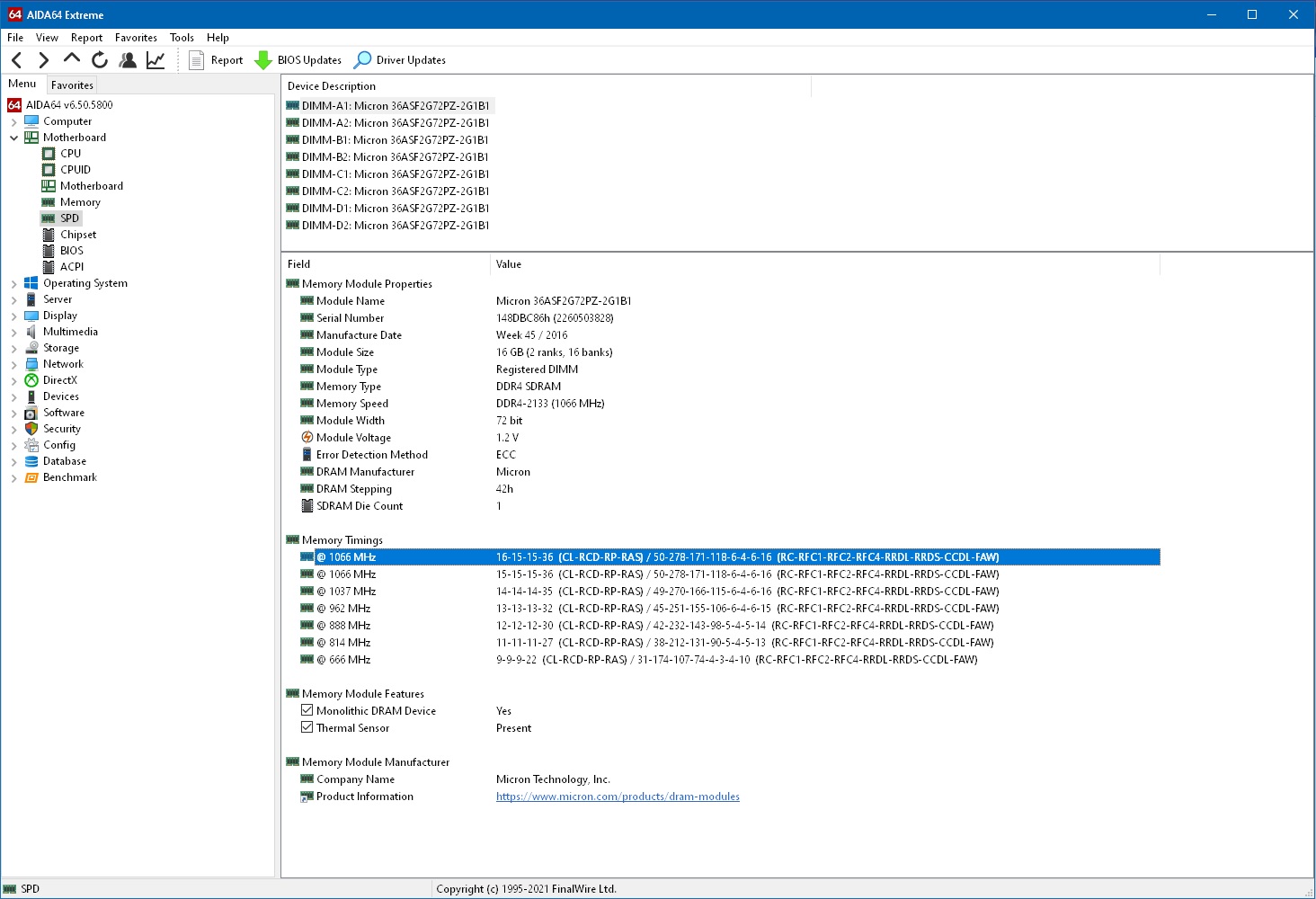Click the DirectX Xbox icon
This screenshot has height=899, width=1316.
pos(31,380)
